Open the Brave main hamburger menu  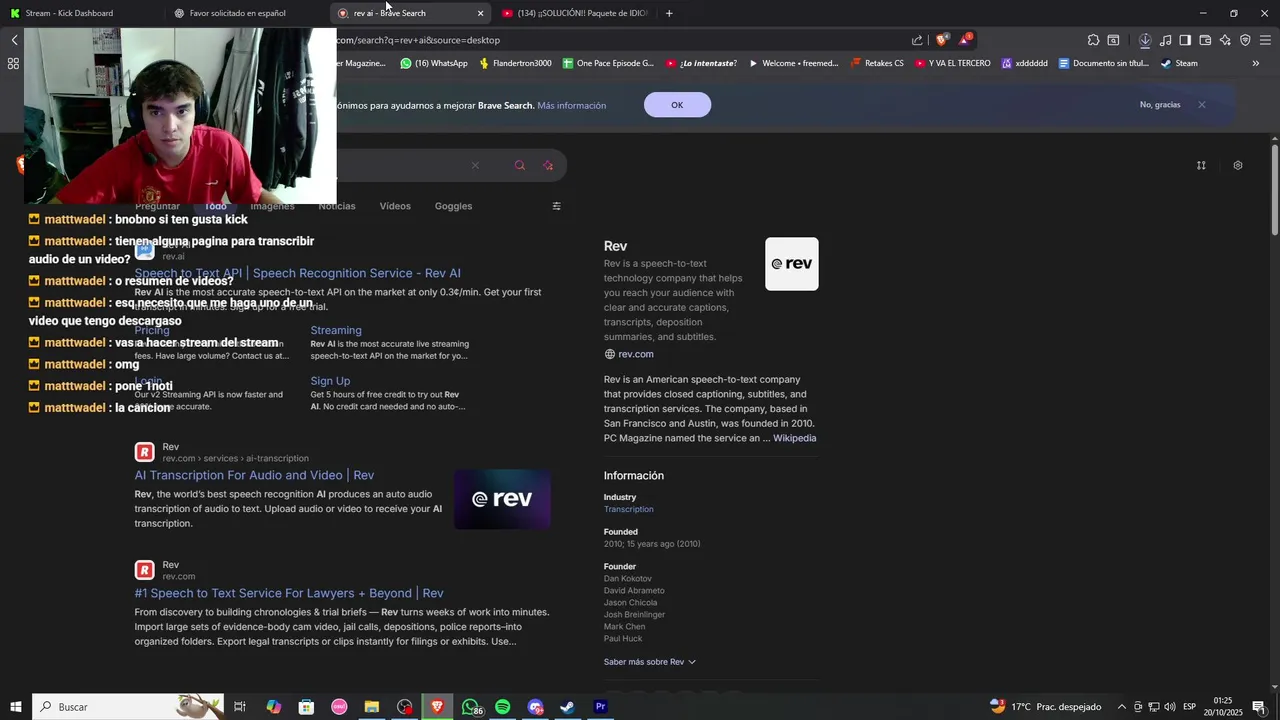1265,40
